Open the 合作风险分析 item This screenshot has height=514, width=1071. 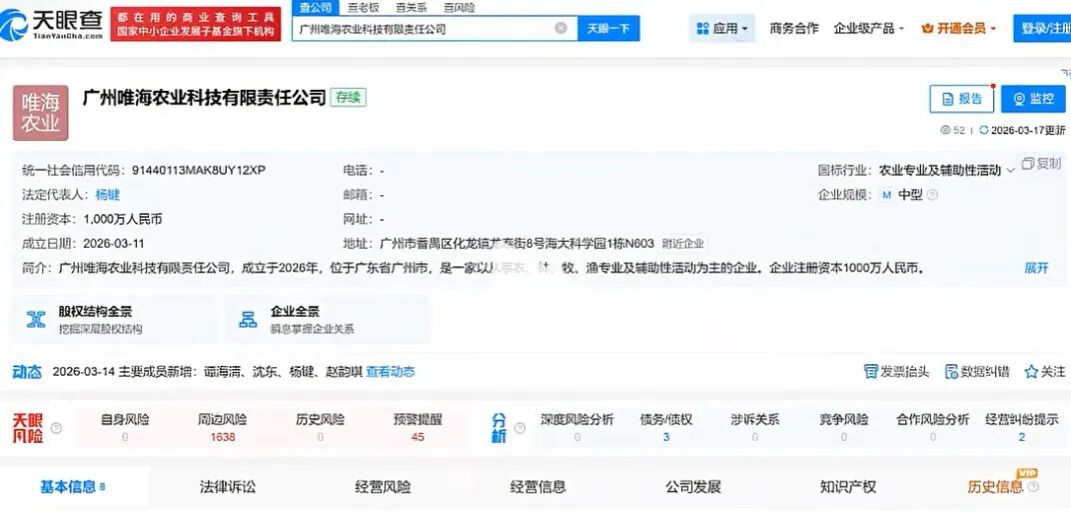coord(932,428)
